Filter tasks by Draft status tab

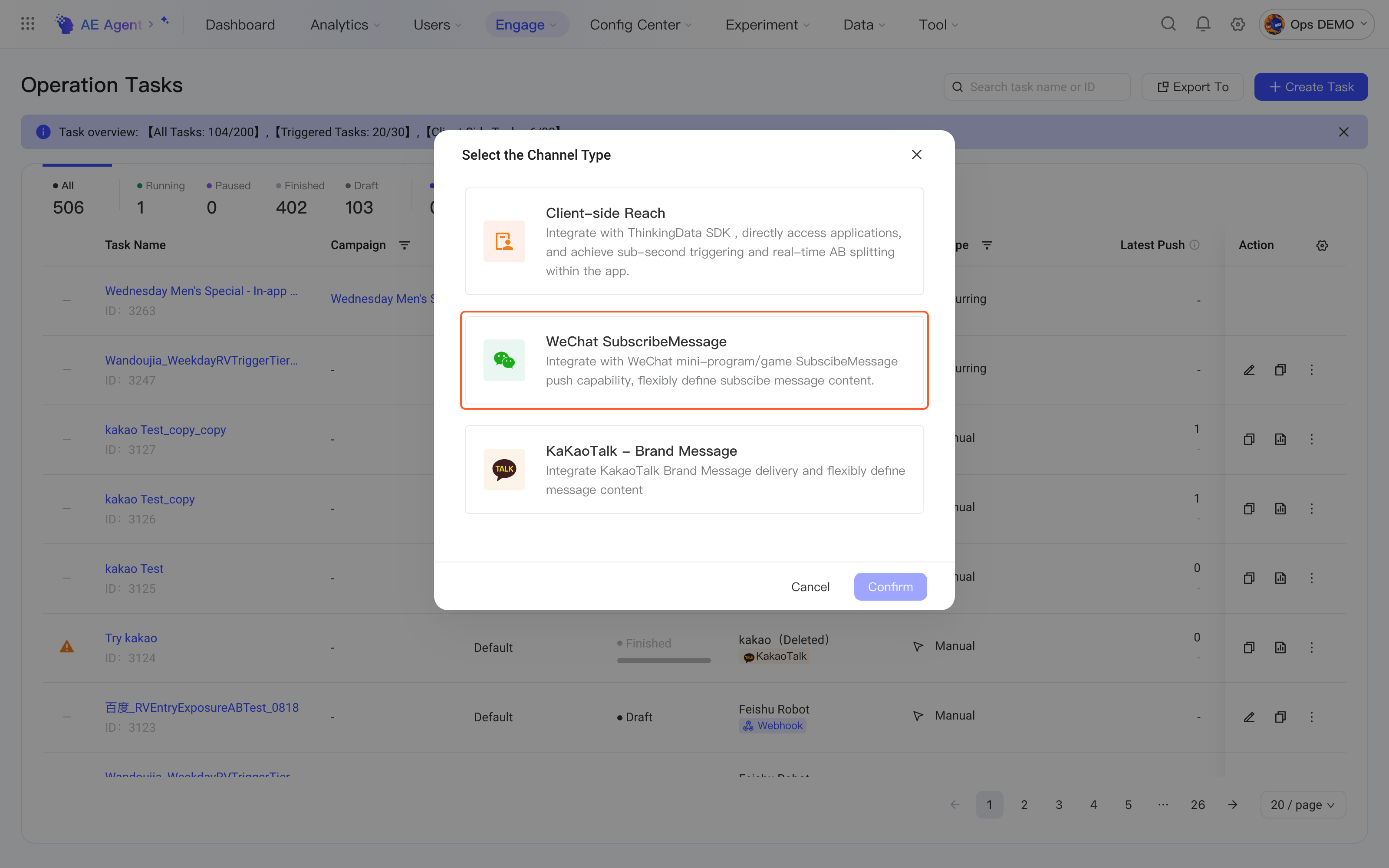coord(362,197)
